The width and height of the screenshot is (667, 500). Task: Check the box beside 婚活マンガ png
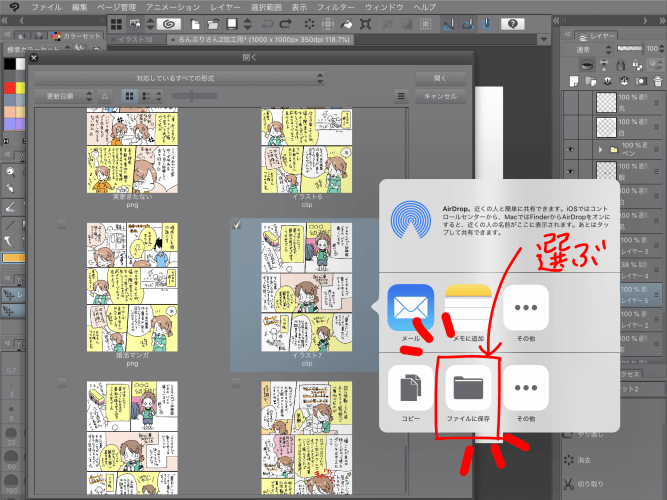pos(62,224)
